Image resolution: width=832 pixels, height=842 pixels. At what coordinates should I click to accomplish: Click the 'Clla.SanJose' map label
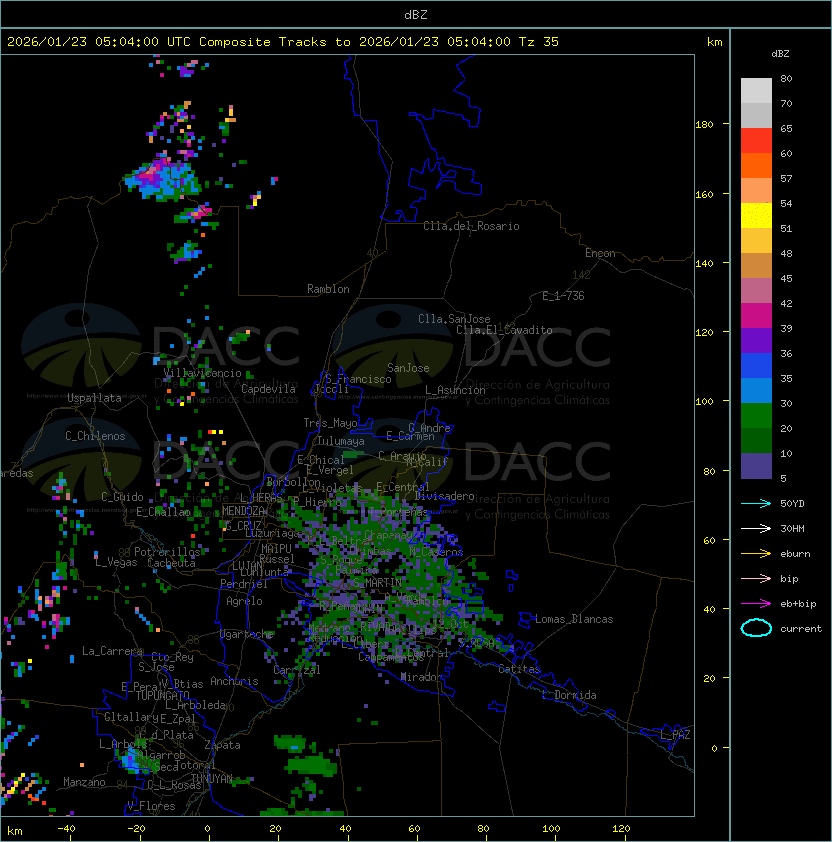pyautogui.click(x=454, y=319)
